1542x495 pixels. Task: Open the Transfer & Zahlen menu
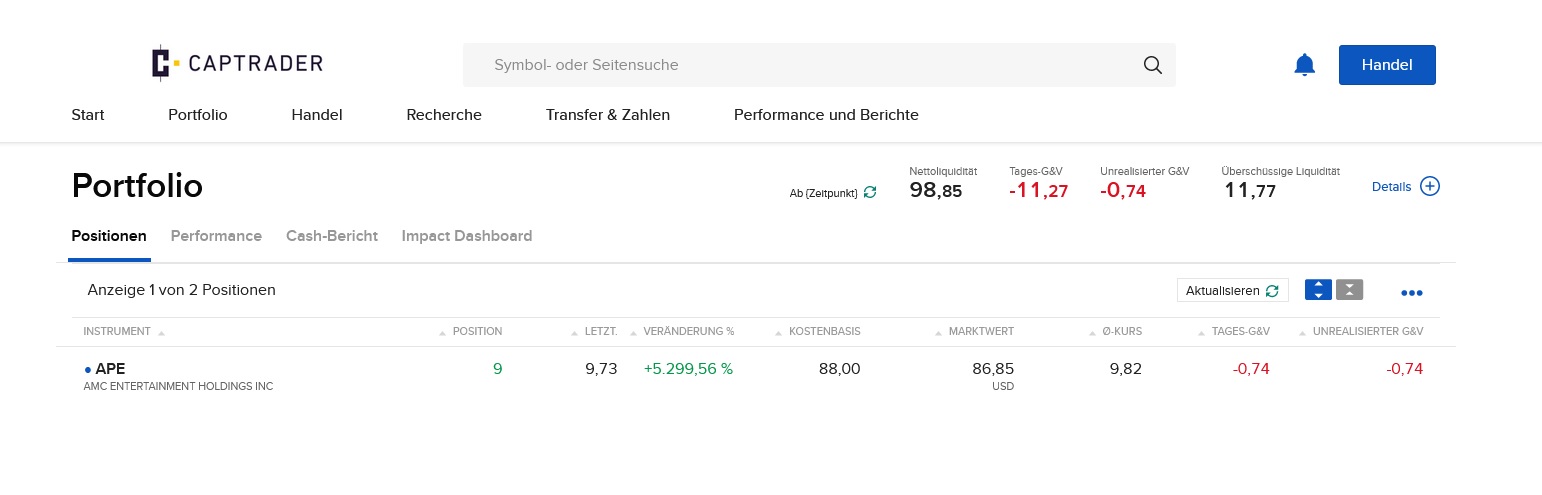(x=608, y=115)
